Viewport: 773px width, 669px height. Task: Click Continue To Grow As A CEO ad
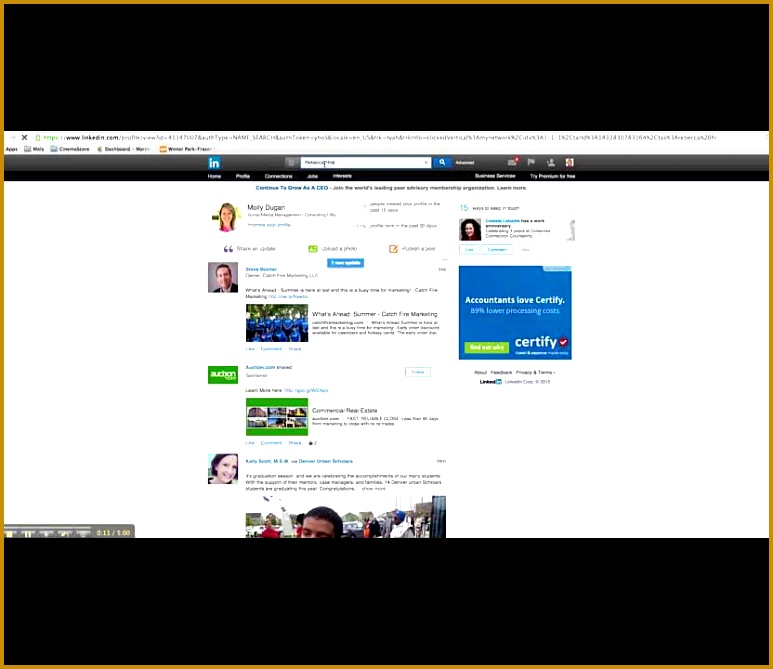coord(291,188)
